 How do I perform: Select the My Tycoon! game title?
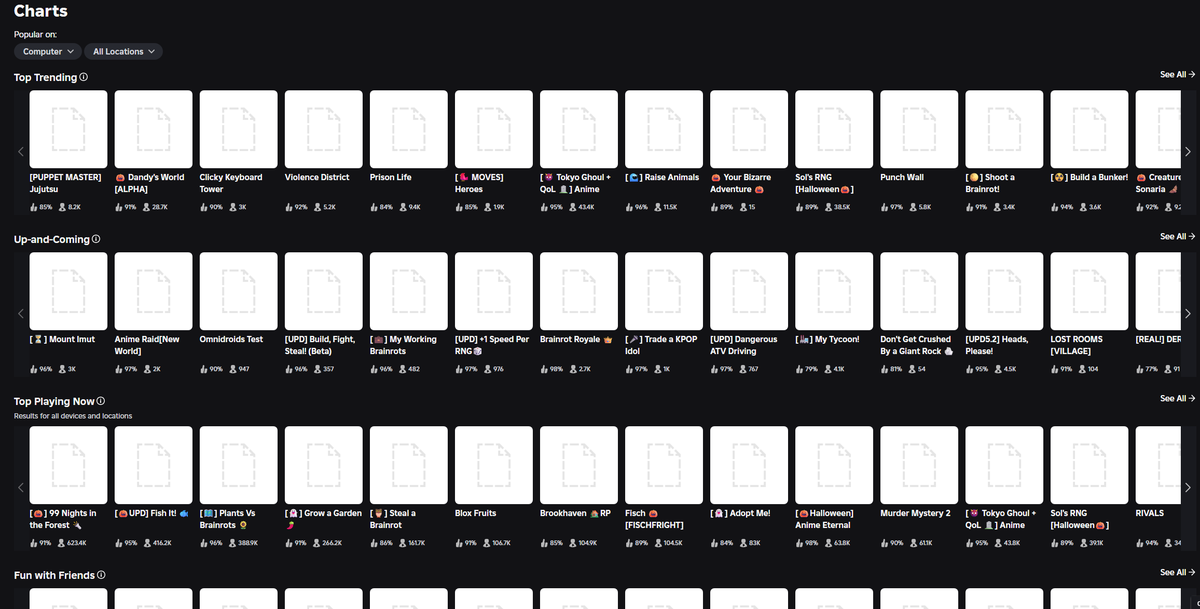(x=827, y=339)
